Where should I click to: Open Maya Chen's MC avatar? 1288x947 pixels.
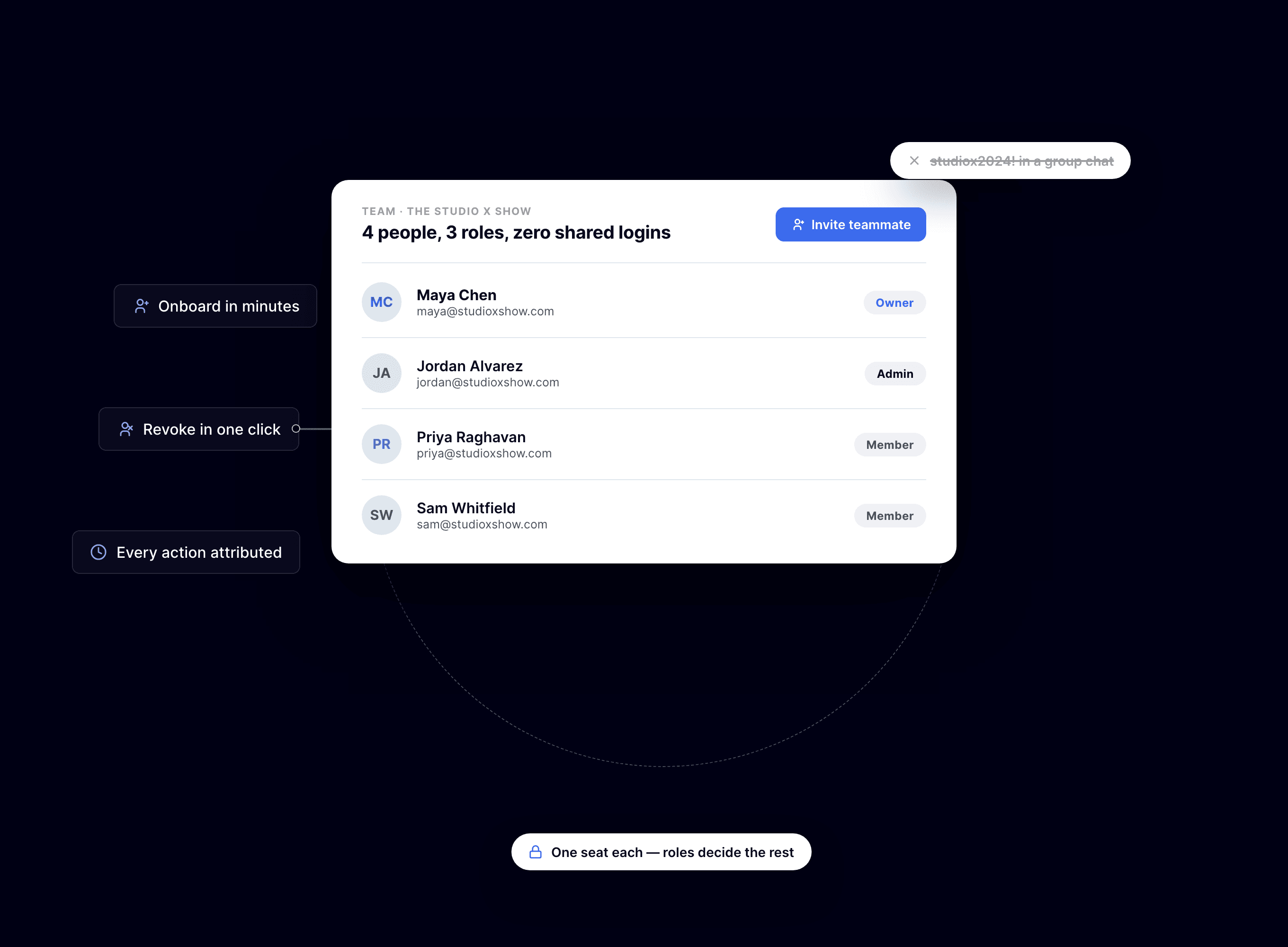(381, 302)
